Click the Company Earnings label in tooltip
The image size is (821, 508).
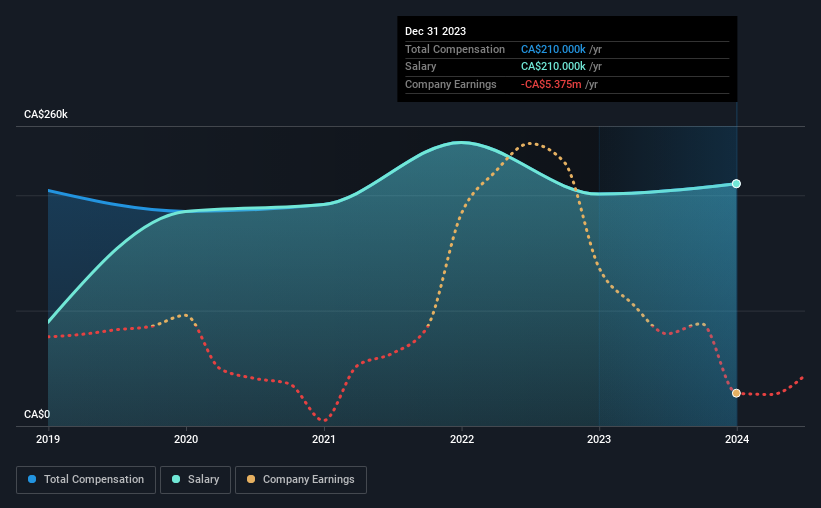pyautogui.click(x=450, y=84)
